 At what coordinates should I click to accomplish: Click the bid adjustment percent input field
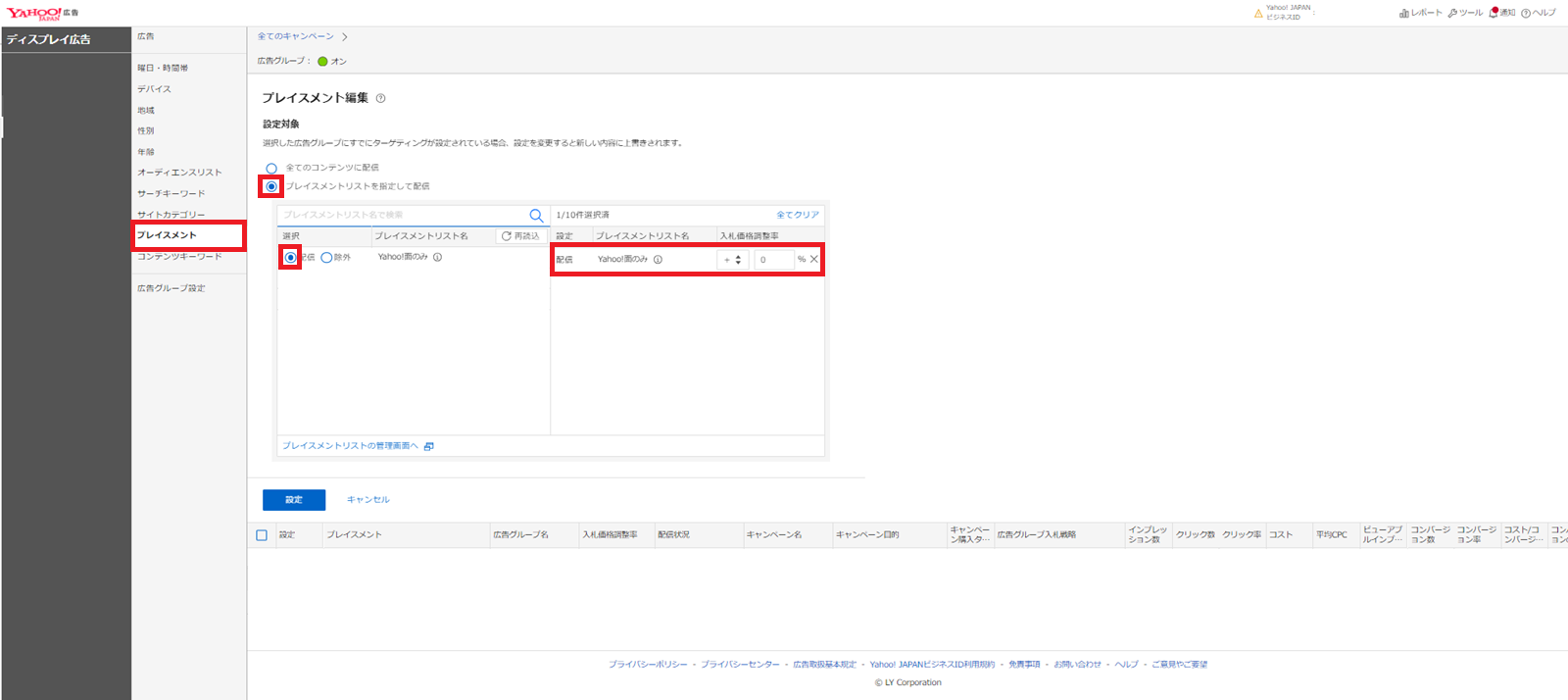[773, 260]
